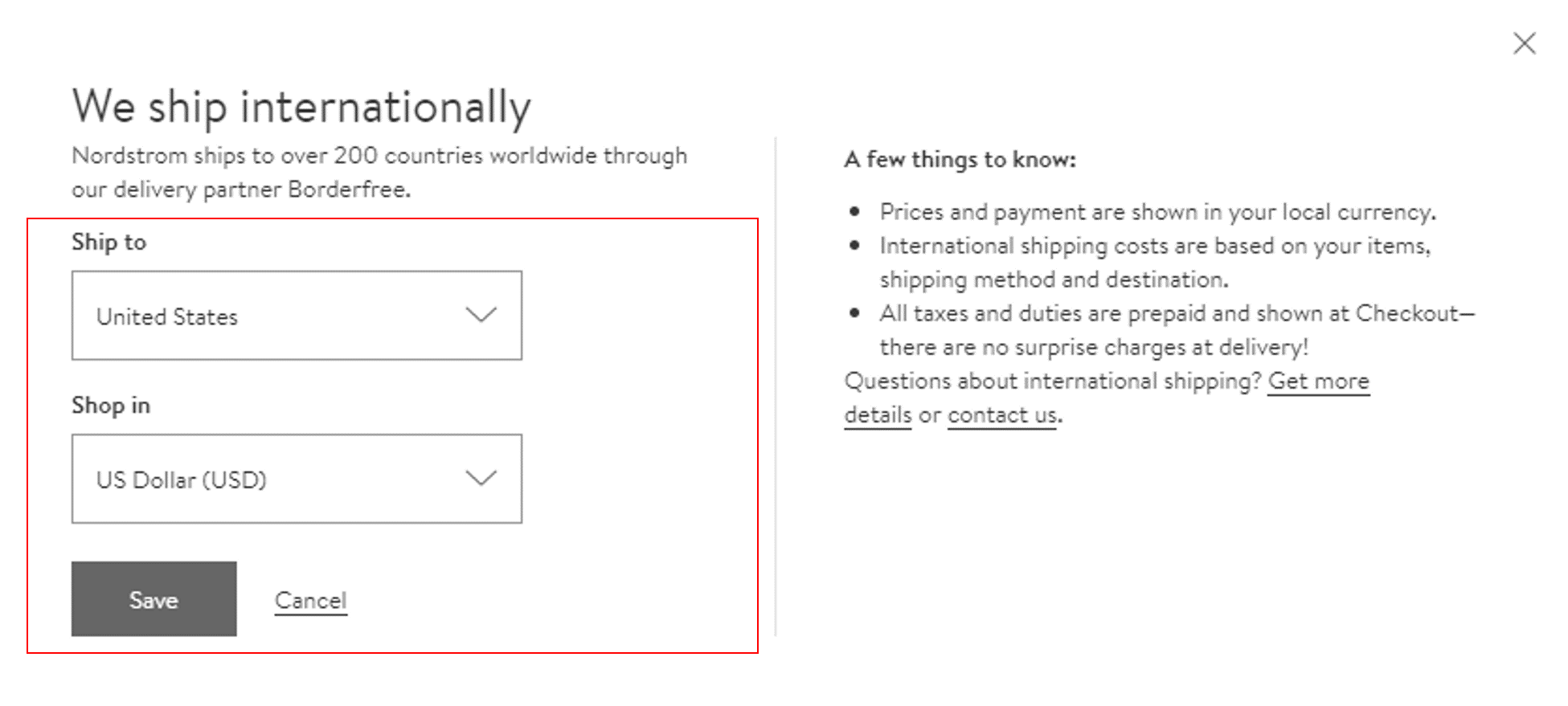Click the Shop in label

coord(111,405)
